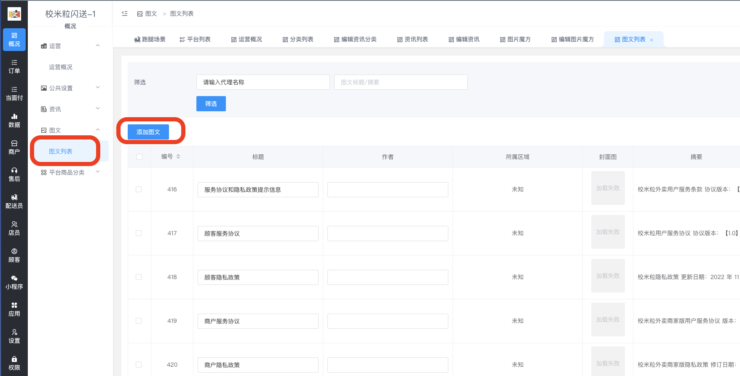Click the app logo at the sidebar top
The image size is (740, 376).
click(x=14, y=14)
